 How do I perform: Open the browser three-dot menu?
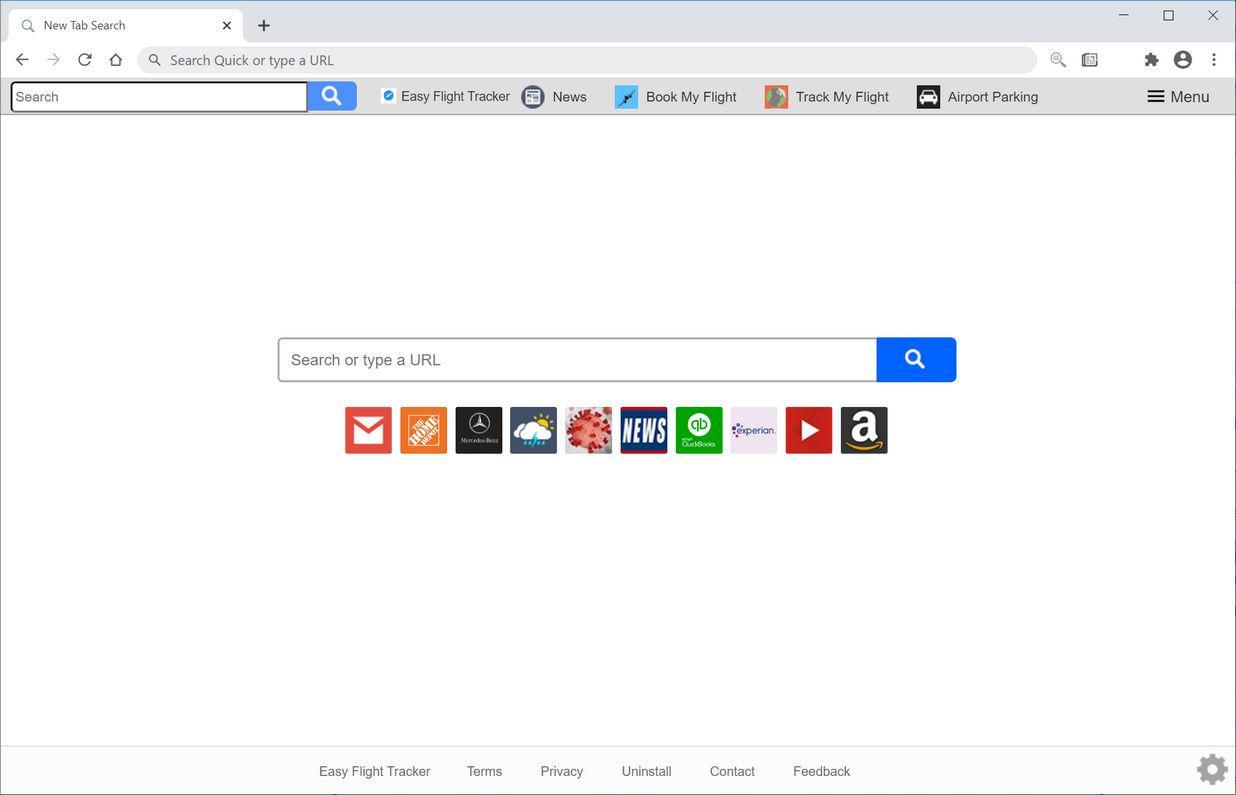pyautogui.click(x=1213, y=60)
